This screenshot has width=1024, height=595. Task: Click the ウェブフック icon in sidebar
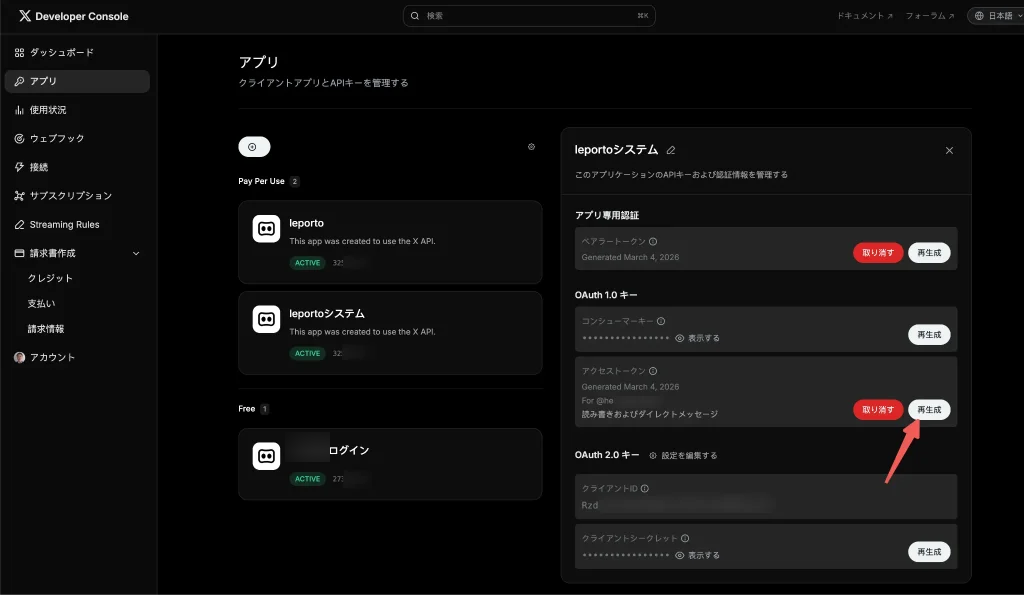tap(20, 138)
